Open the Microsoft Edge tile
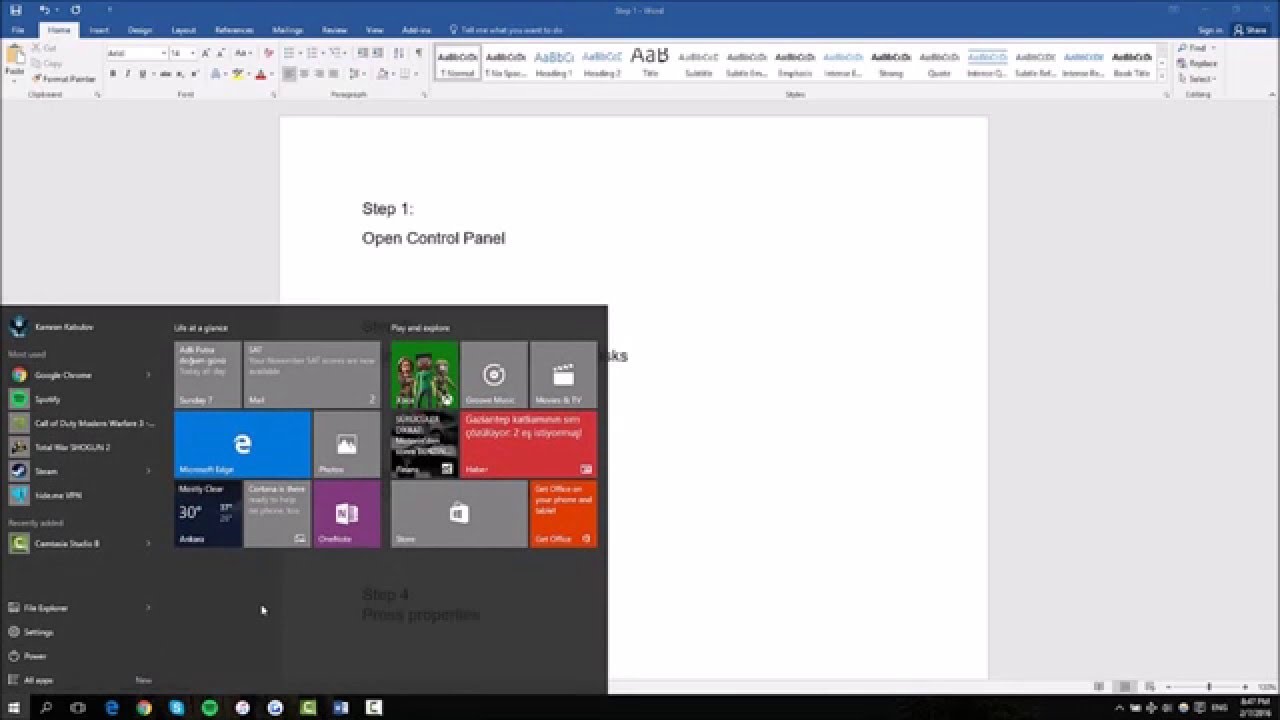Viewport: 1280px width, 720px height. [x=242, y=444]
